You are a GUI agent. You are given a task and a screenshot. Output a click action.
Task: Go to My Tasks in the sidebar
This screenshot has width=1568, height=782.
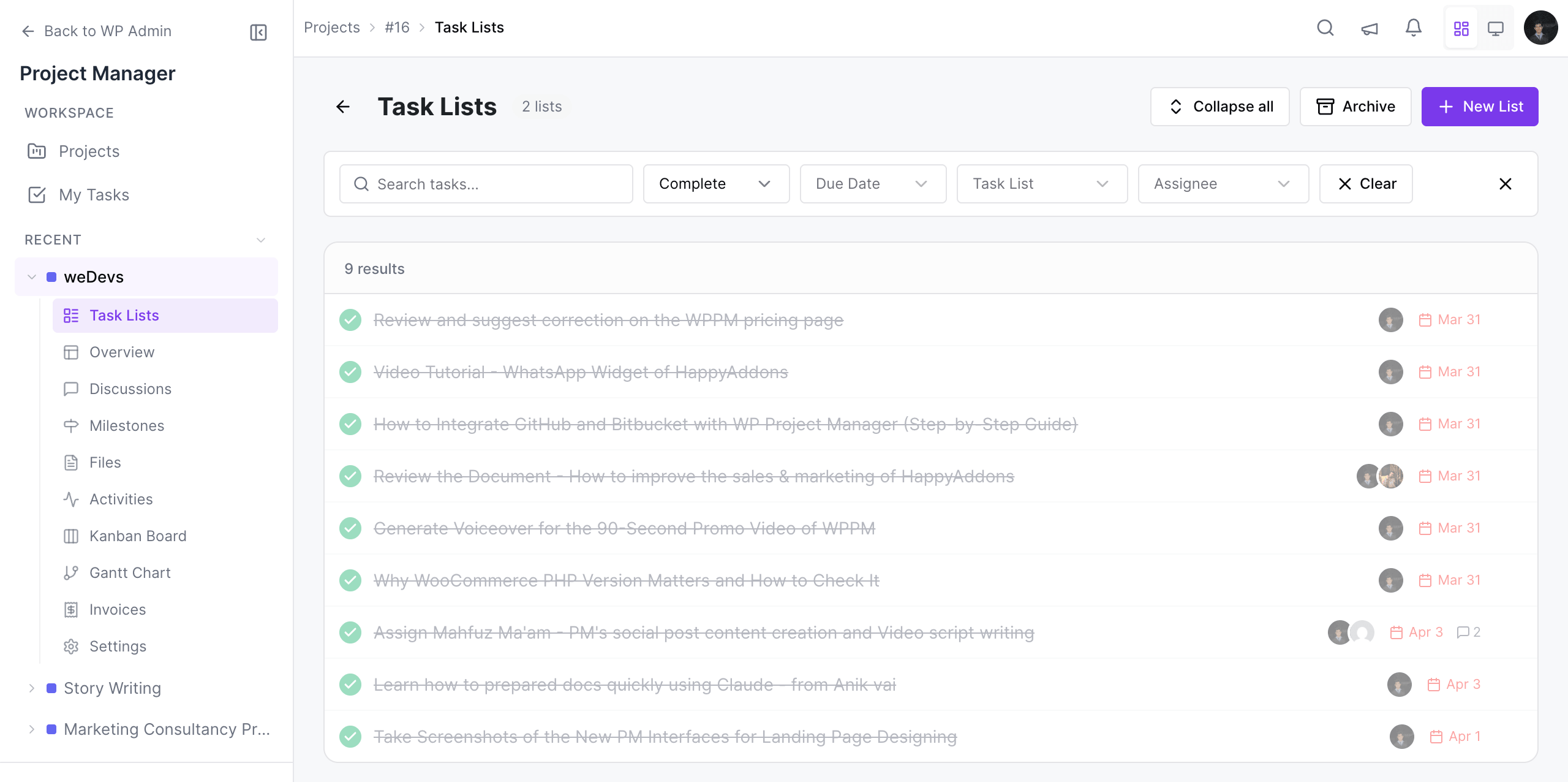coord(94,194)
